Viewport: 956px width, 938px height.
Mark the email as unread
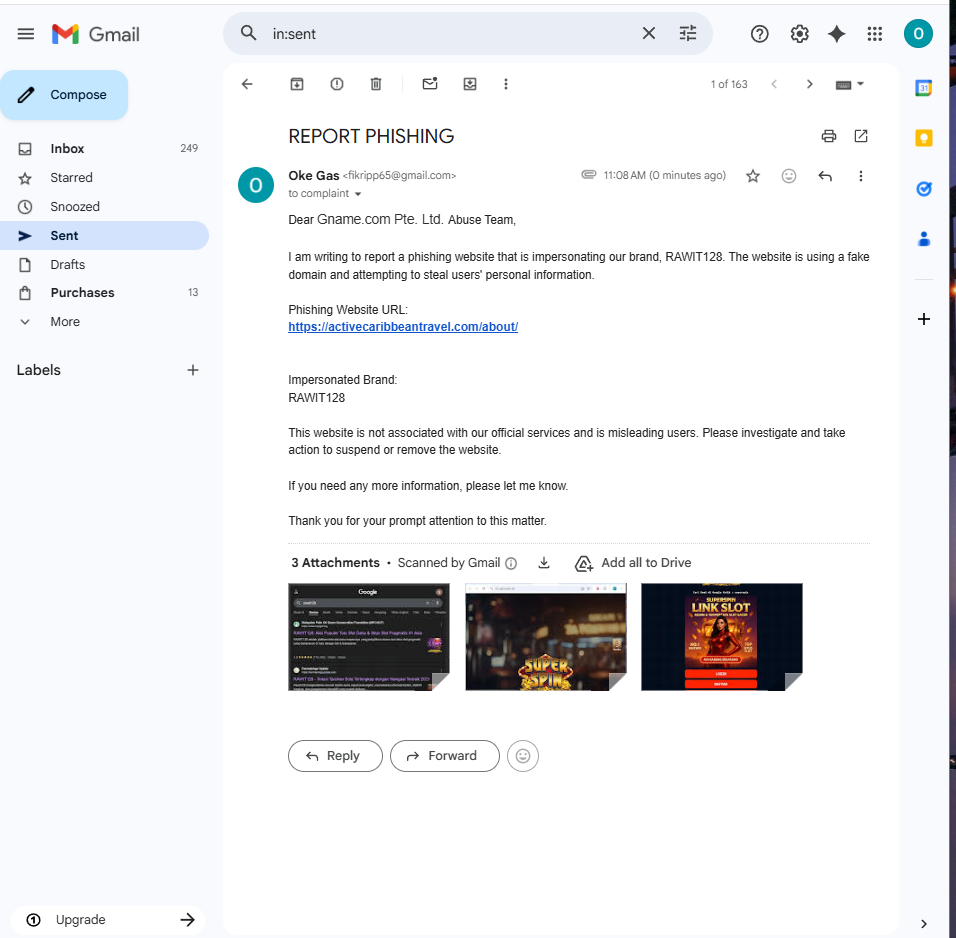[x=430, y=84]
